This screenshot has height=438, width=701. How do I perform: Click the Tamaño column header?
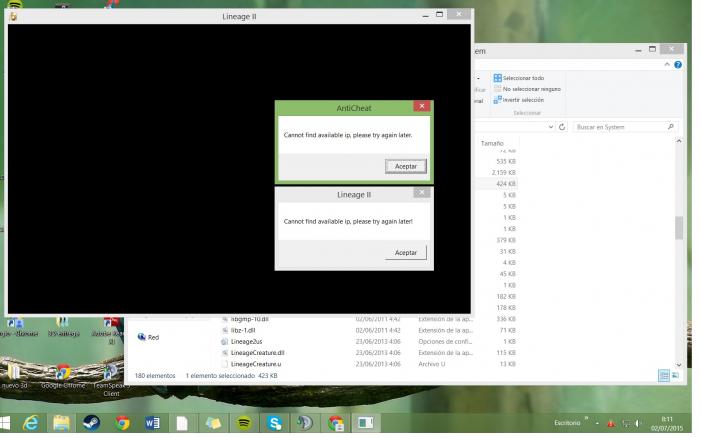pyautogui.click(x=492, y=143)
